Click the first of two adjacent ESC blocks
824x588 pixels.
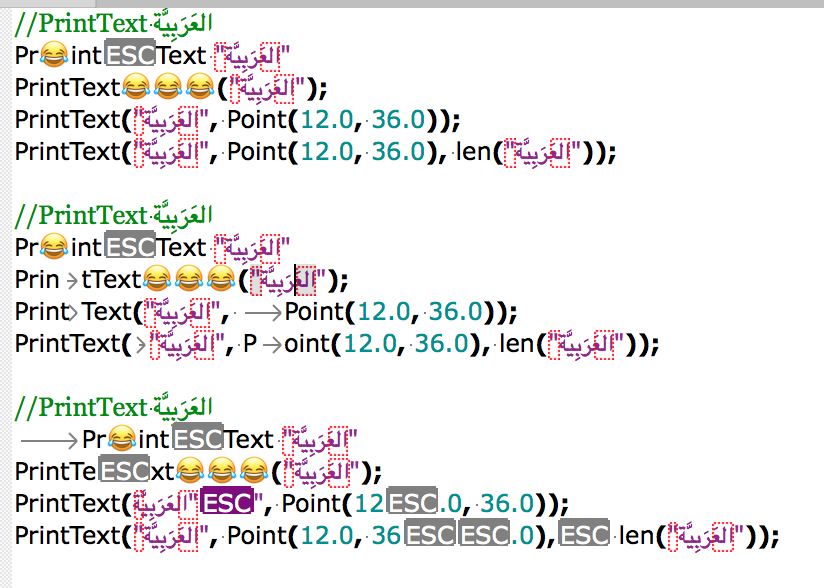pos(430,535)
